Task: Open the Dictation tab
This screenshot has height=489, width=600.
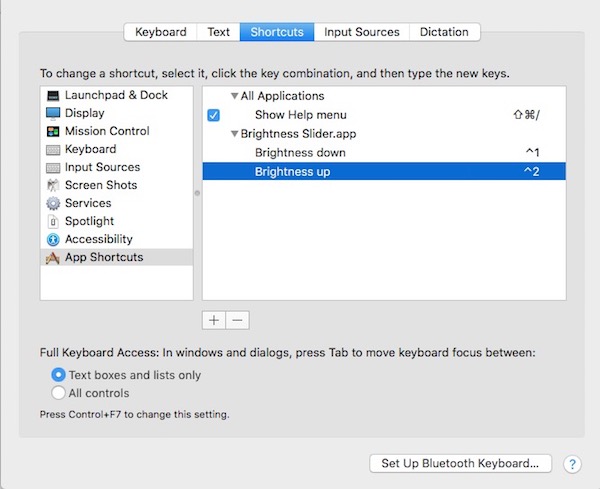Action: [x=443, y=32]
